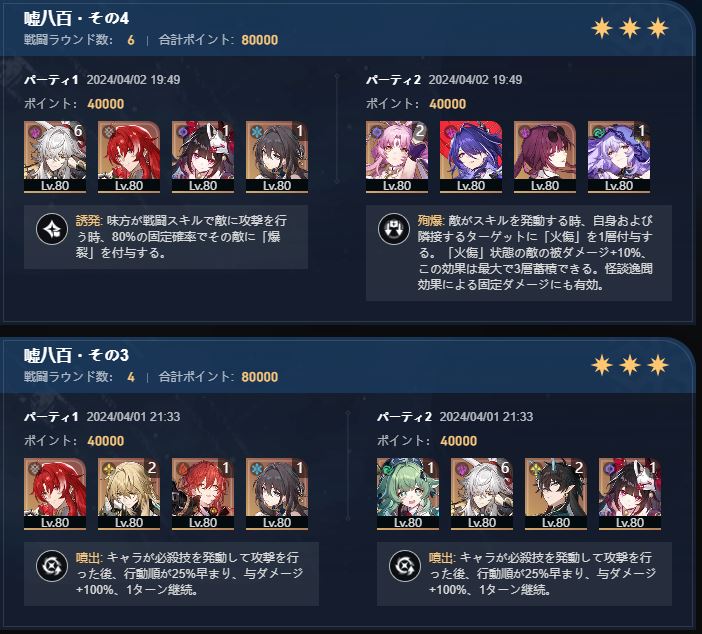Select the white-haired character with eidolon 6 in その4
702x634 pixels.
point(55,157)
